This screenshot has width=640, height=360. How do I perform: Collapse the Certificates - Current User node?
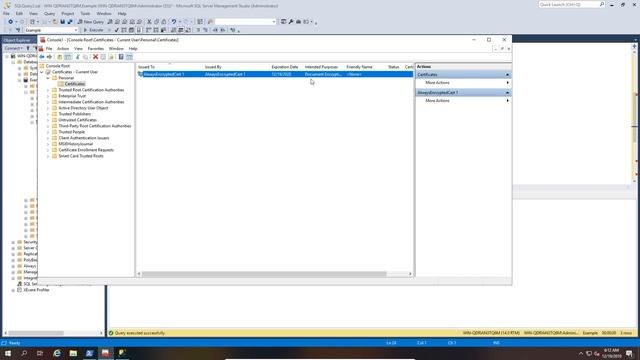click(x=42, y=72)
